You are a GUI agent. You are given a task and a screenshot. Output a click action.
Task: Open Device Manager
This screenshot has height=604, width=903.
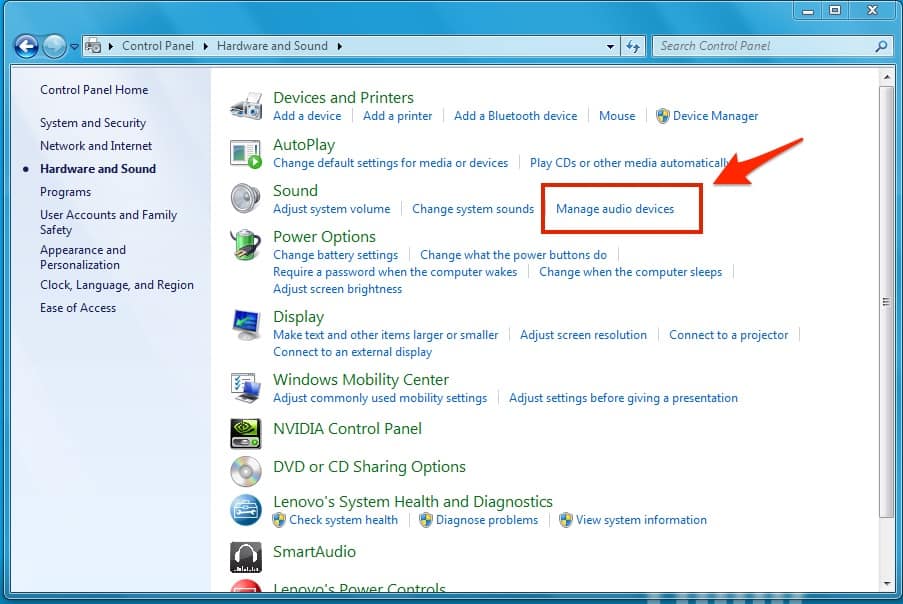(x=715, y=116)
